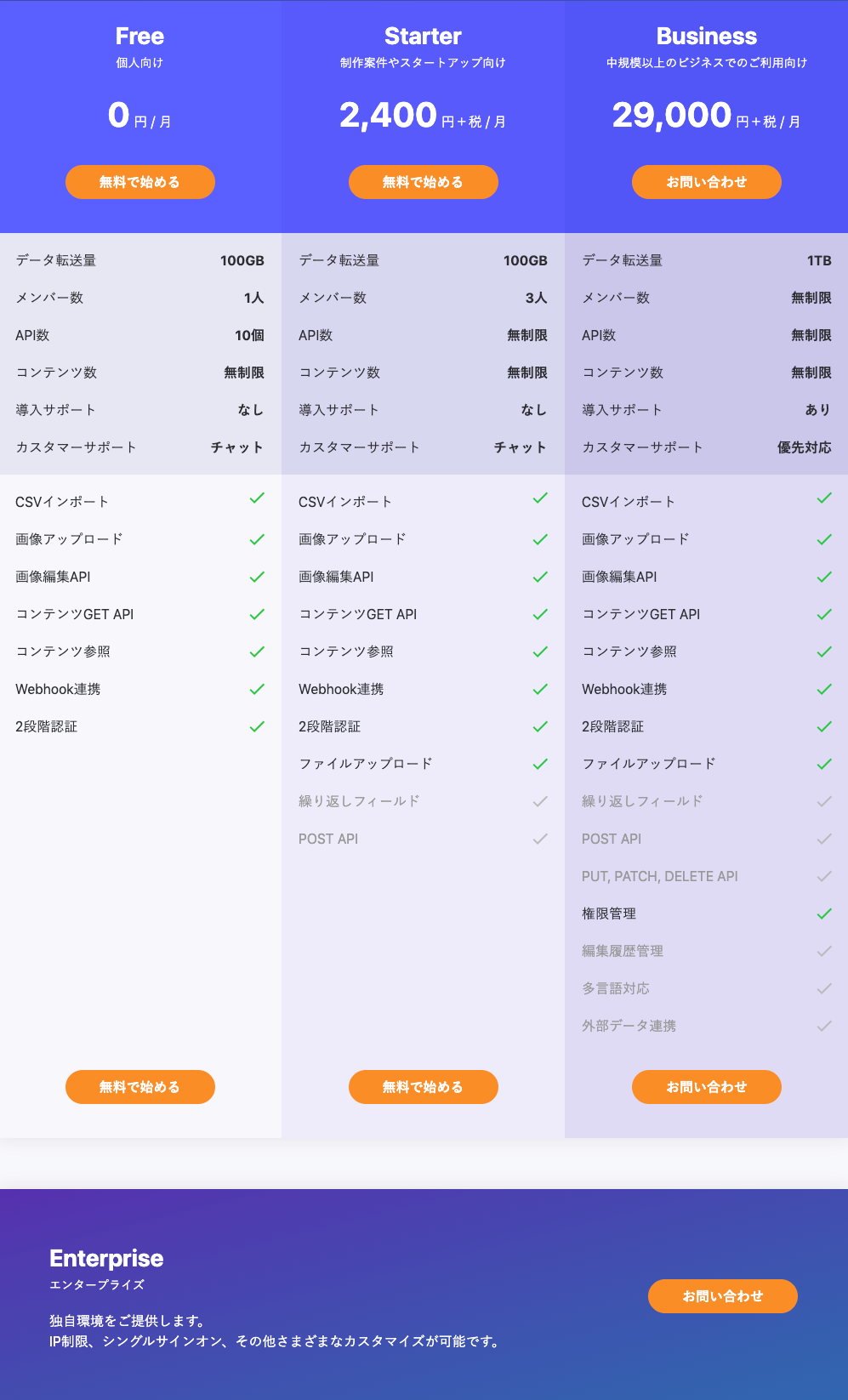Image resolution: width=848 pixels, height=1400 pixels.
Task: Click Business plan's top お問い合わせ button
Action: pos(707,182)
